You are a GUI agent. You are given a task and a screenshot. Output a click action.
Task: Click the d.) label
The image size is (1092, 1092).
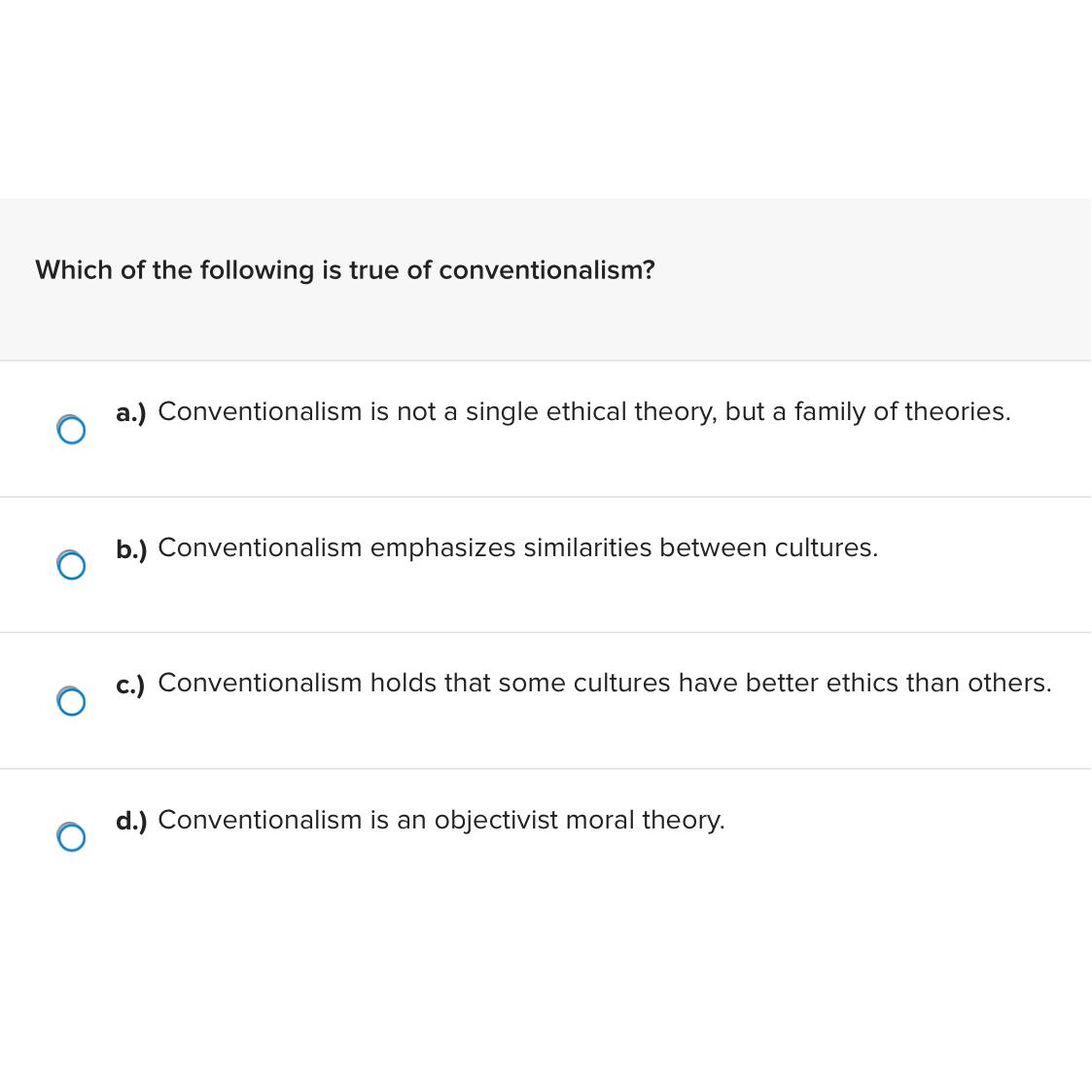(x=131, y=822)
